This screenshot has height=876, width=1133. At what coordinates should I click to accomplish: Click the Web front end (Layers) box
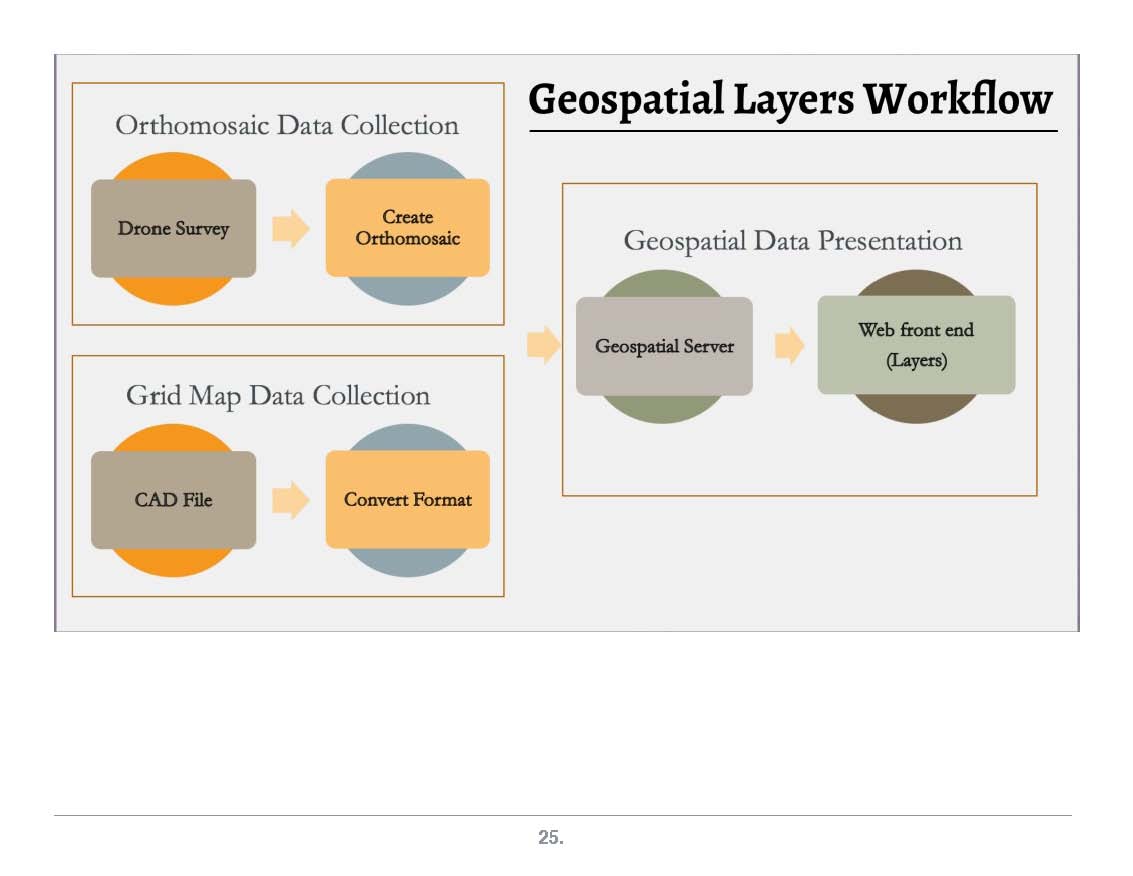coord(916,345)
